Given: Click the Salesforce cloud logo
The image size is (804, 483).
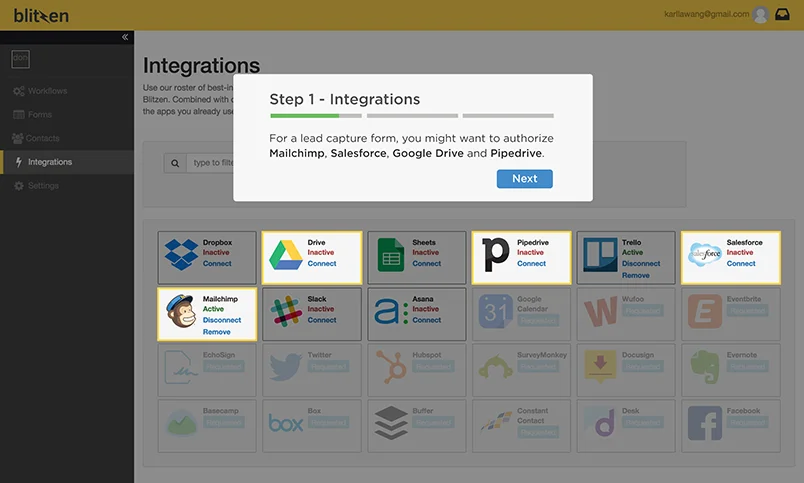Looking at the screenshot, I should pyautogui.click(x=705, y=254).
